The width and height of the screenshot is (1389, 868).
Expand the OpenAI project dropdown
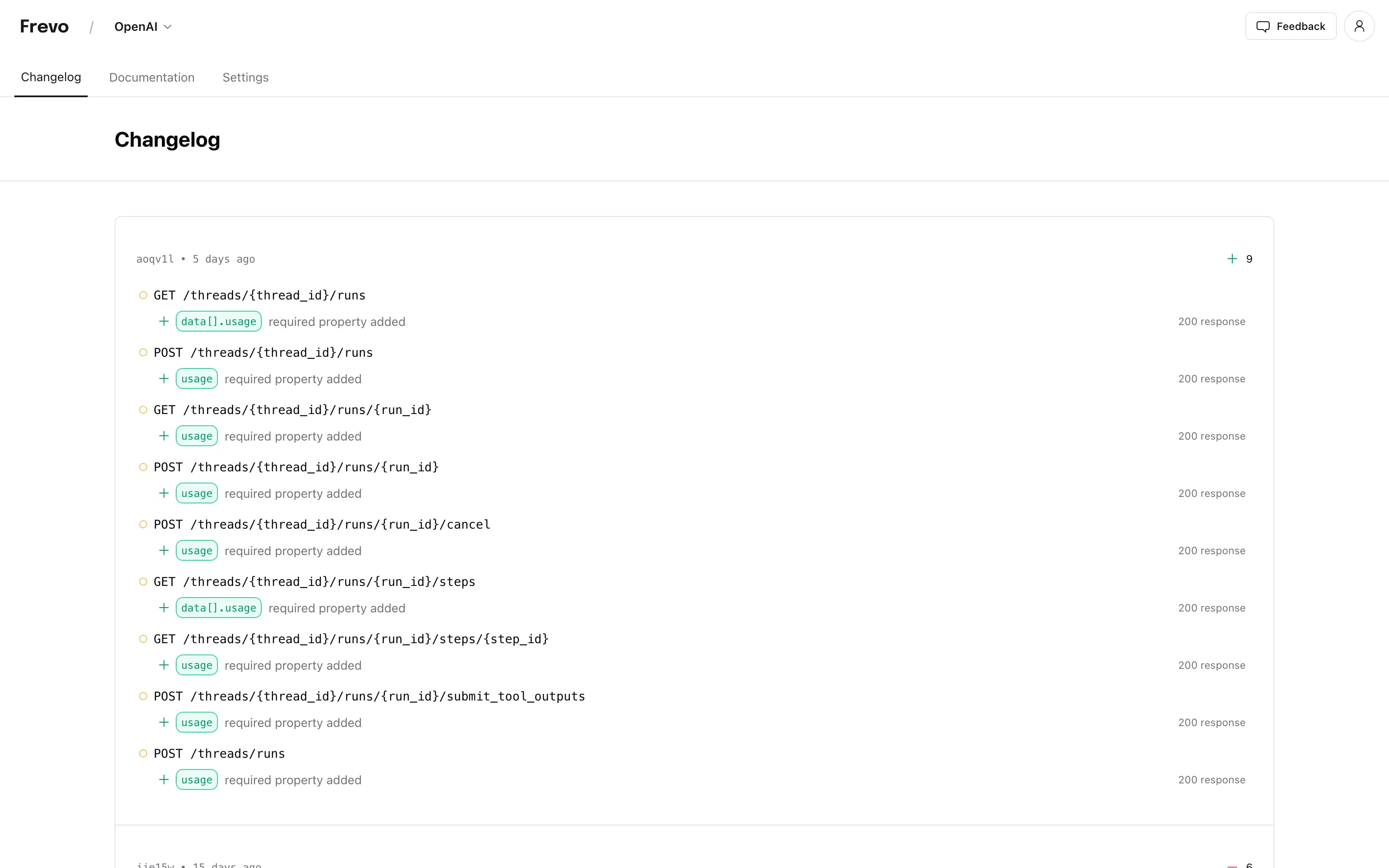pos(143,26)
